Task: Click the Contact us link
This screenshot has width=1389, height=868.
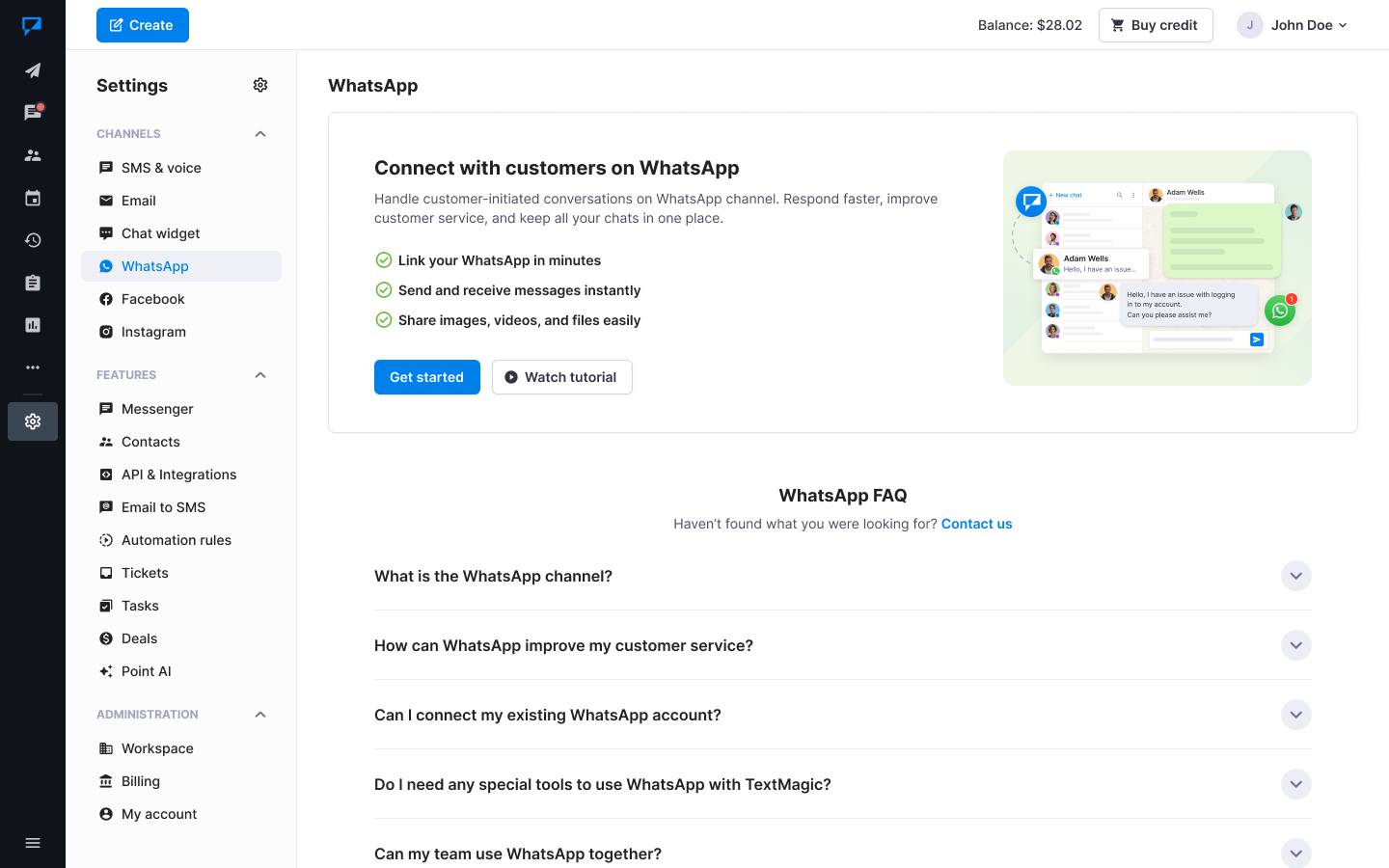Action: [976, 524]
